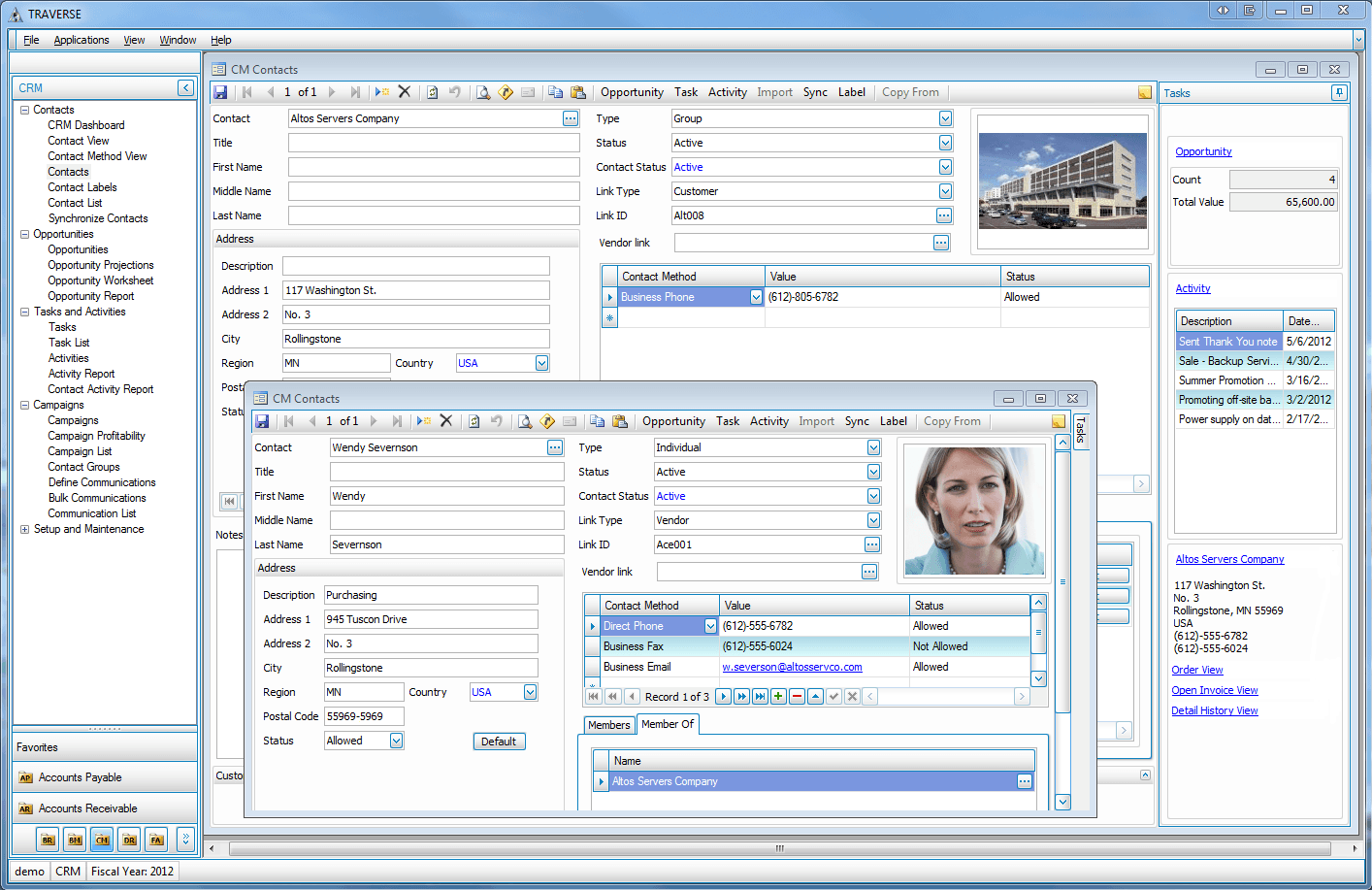Open the Type dropdown showing Individual
This screenshot has height=890, width=1372.
872,446
